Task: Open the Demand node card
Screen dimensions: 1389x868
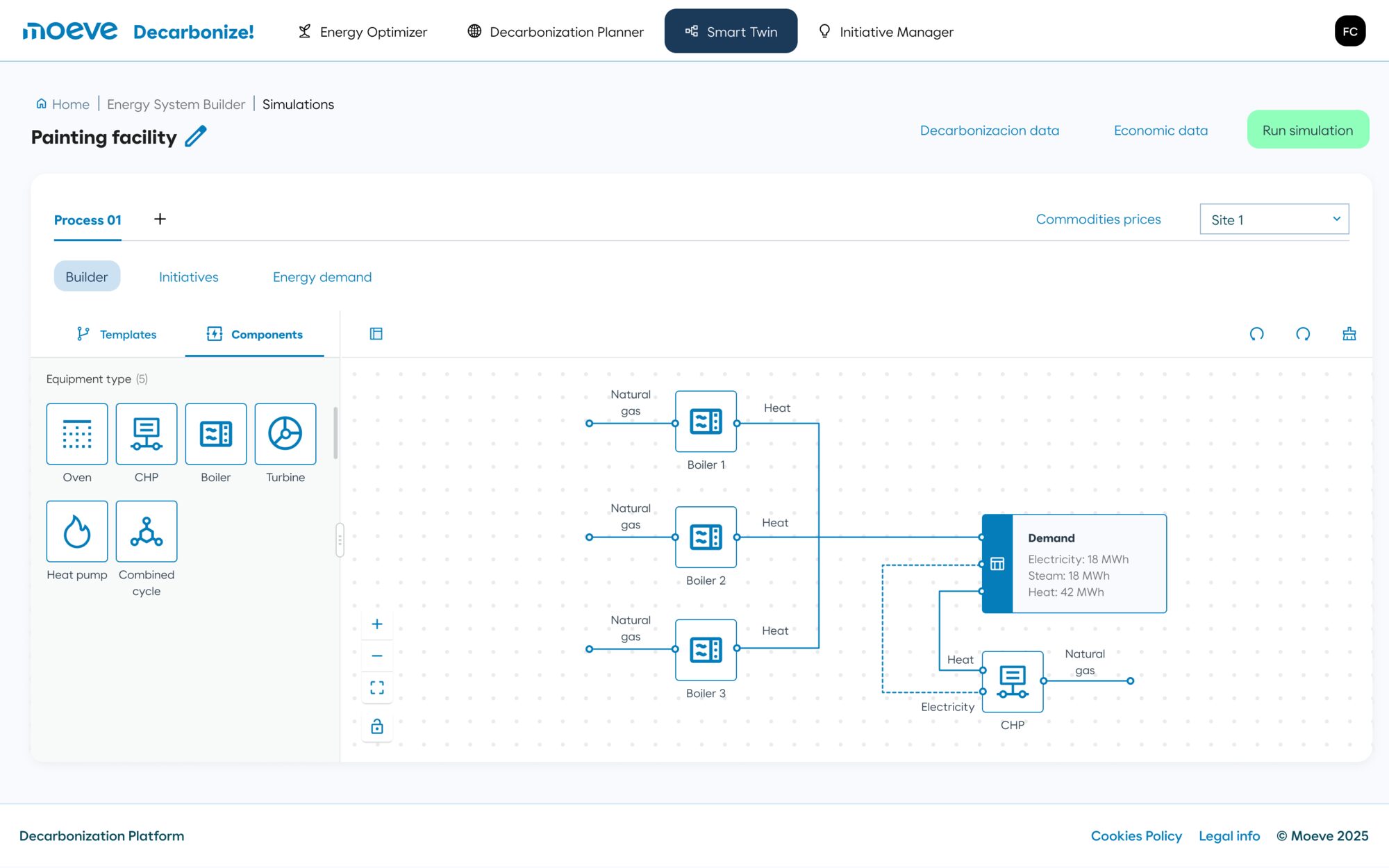Action: [x=1074, y=564]
